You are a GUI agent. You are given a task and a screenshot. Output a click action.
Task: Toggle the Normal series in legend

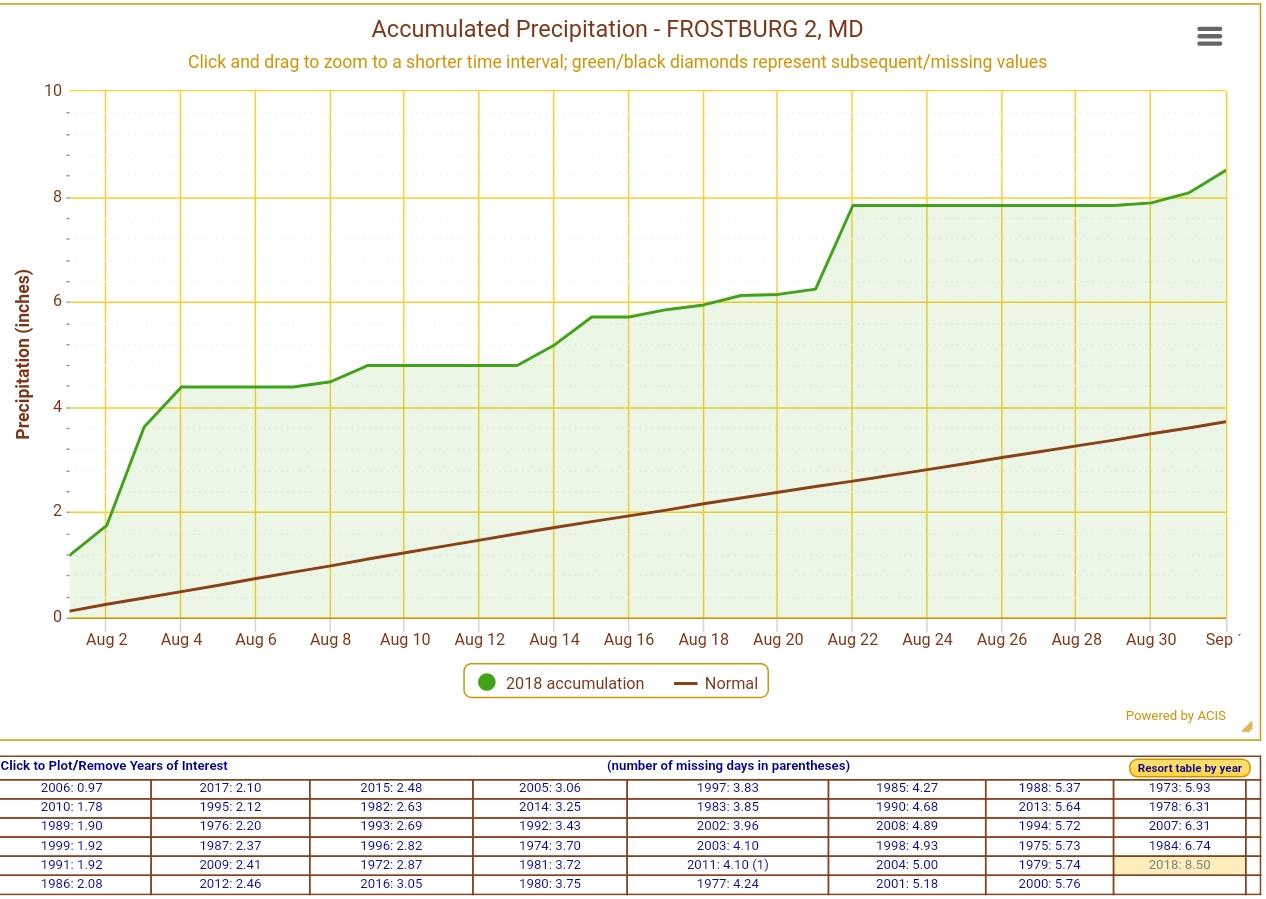click(x=730, y=683)
